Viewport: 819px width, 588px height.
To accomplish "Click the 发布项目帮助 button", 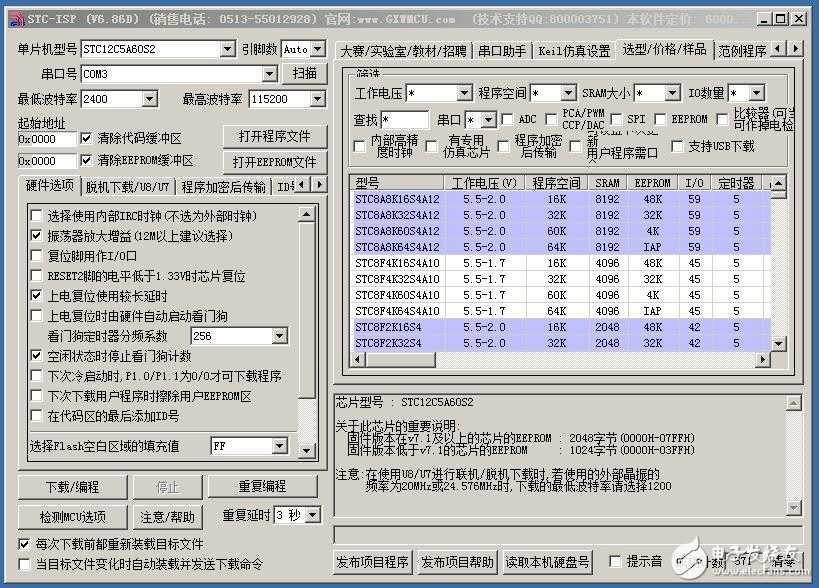I will 458,562.
